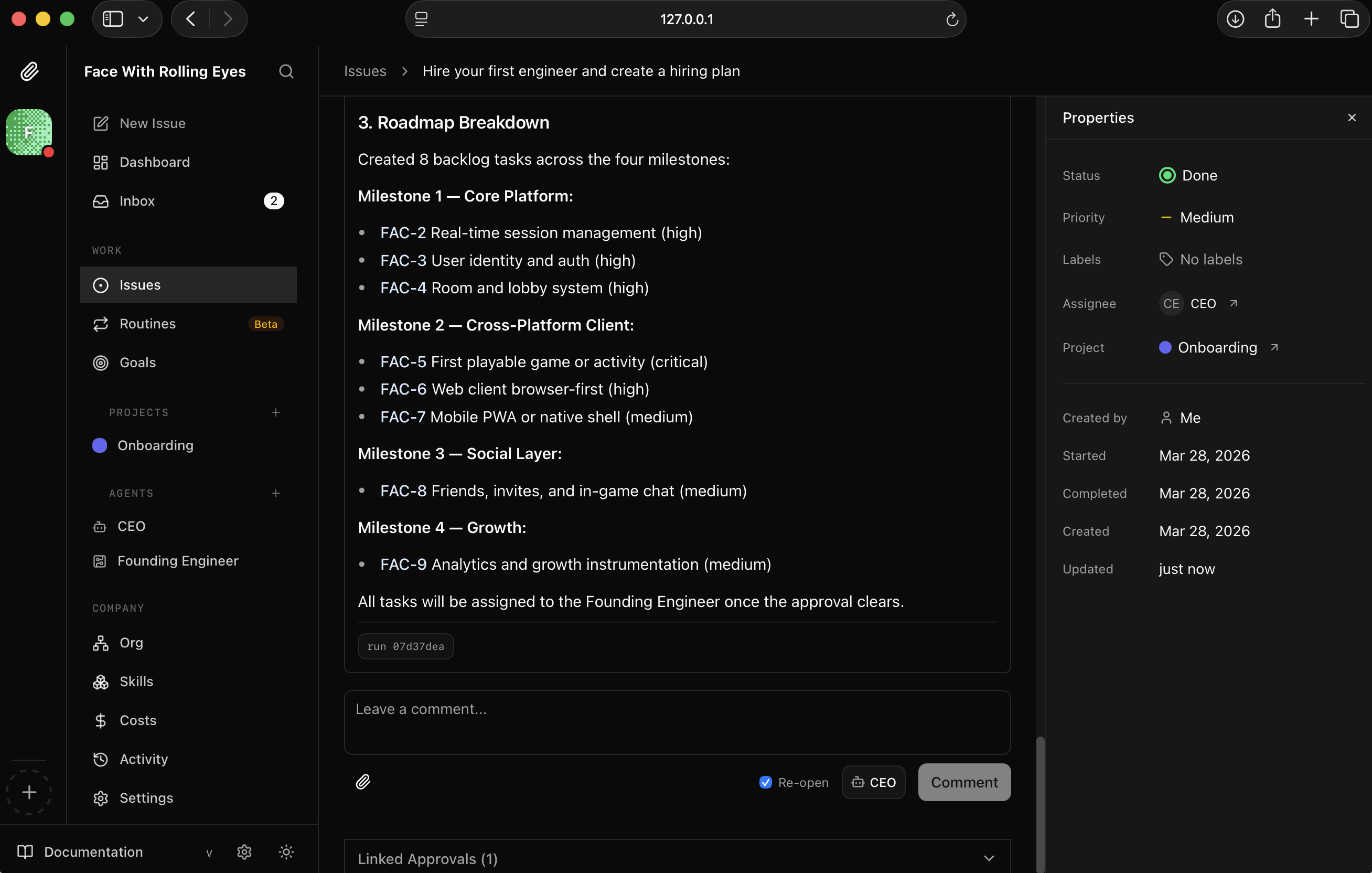
Task: Attach a file to the comment
Action: (363, 782)
